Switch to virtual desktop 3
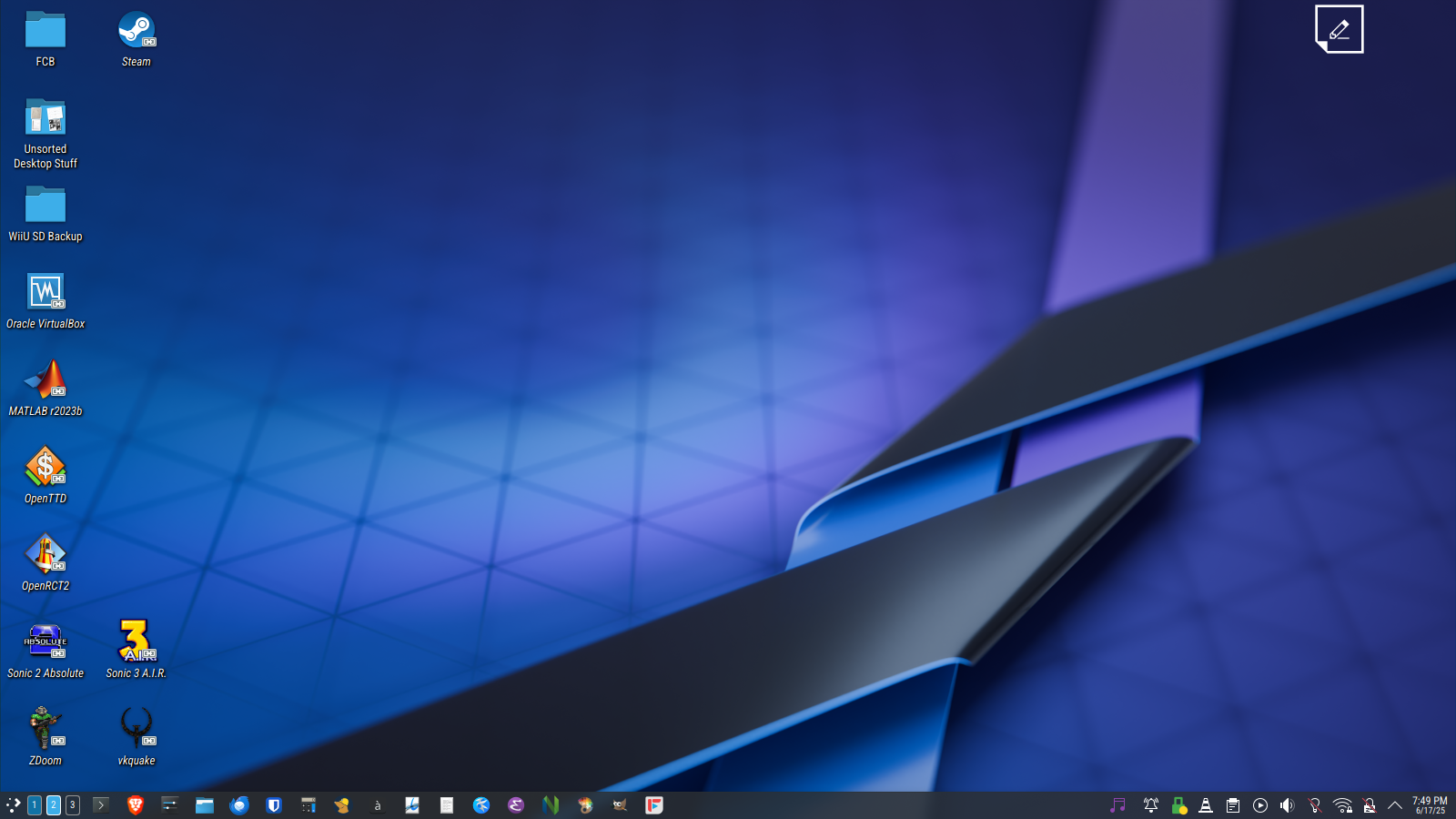The height and width of the screenshot is (819, 1456). 73,804
